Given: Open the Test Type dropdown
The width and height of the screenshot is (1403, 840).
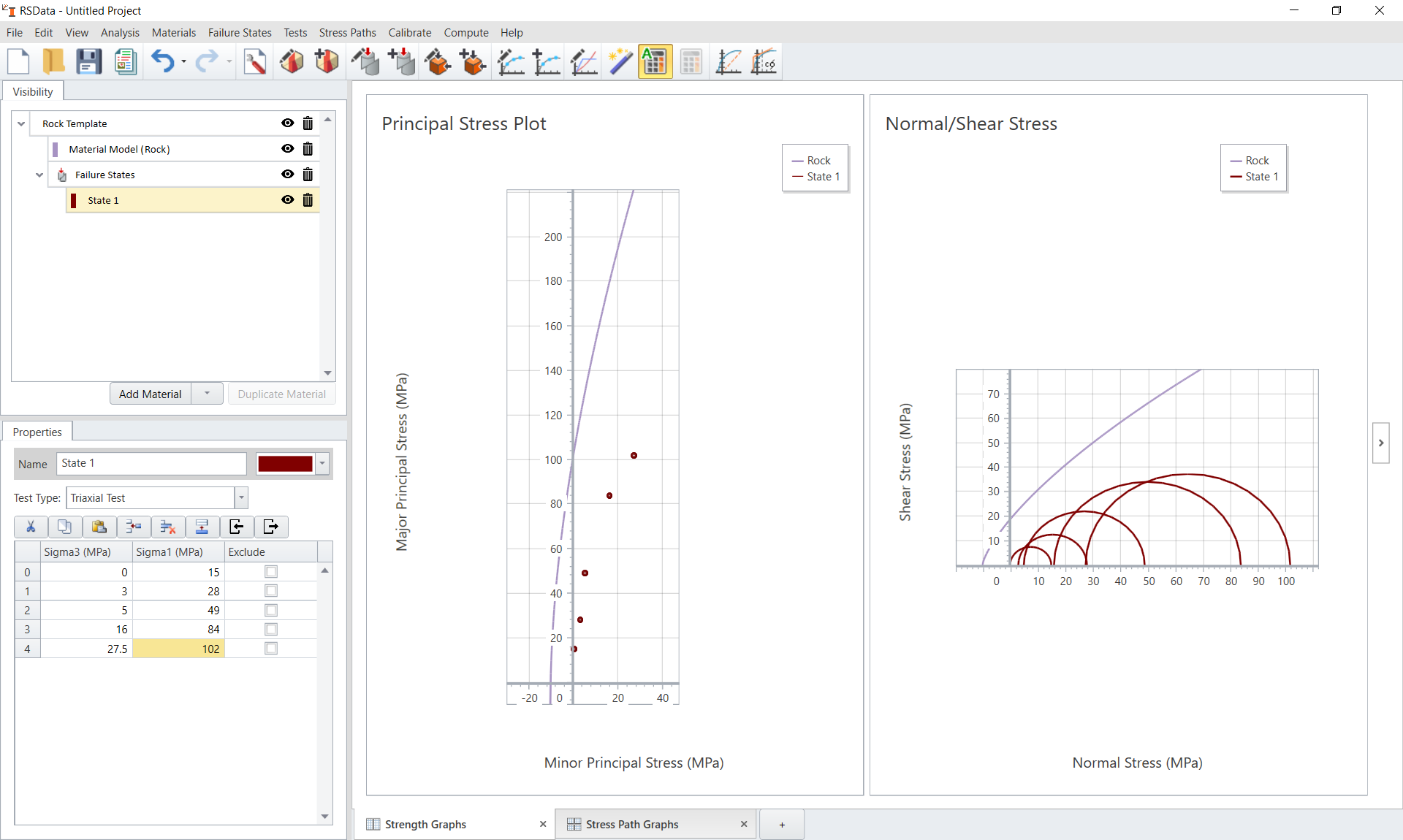Looking at the screenshot, I should click(240, 497).
